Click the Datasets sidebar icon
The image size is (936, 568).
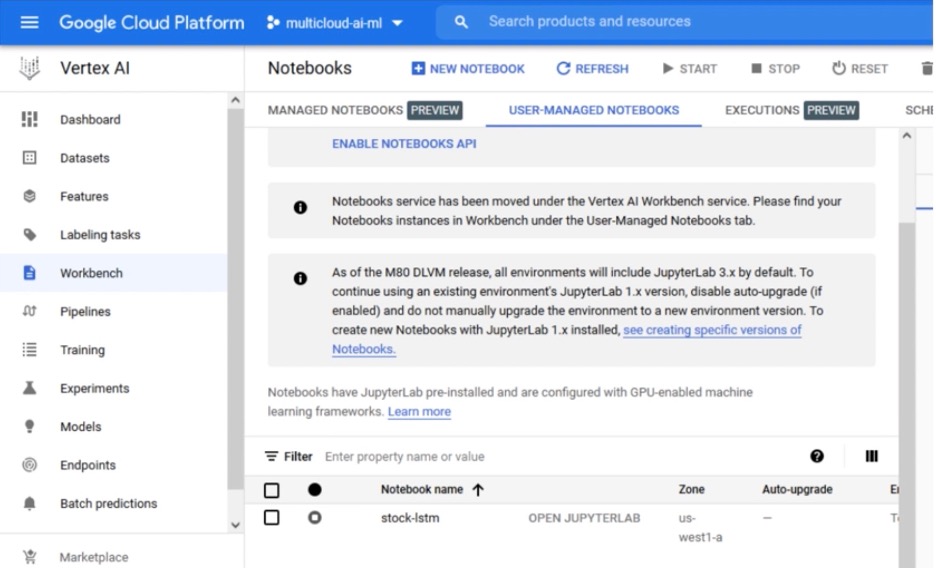click(x=29, y=158)
